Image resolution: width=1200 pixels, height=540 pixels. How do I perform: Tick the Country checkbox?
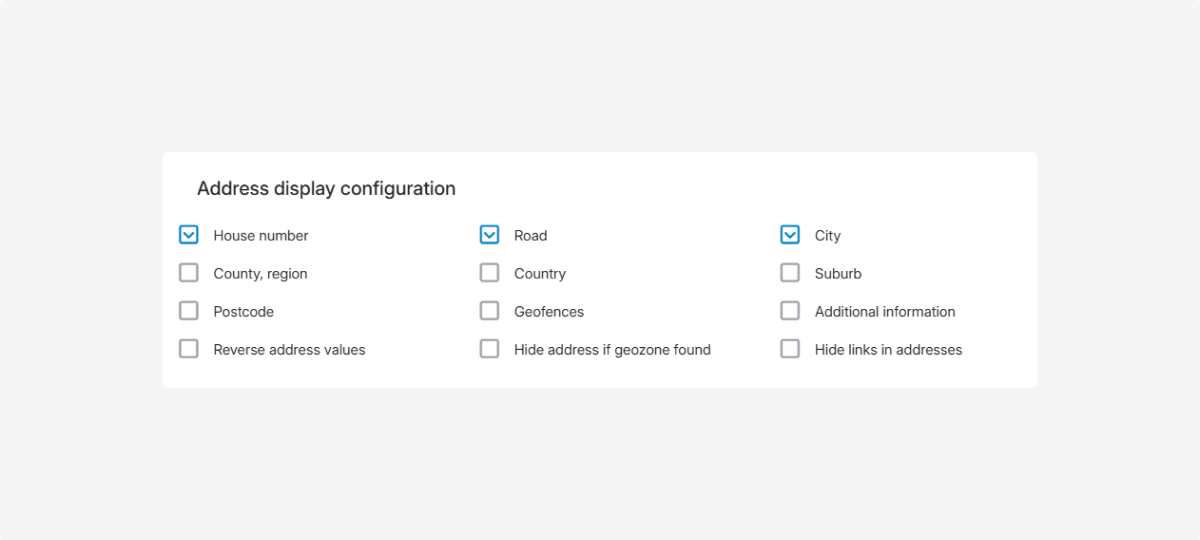(x=489, y=273)
